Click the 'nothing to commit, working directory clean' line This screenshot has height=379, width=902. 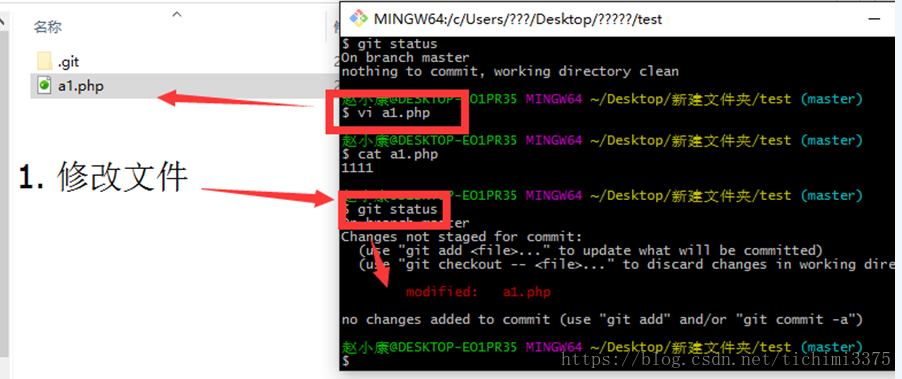click(510, 71)
